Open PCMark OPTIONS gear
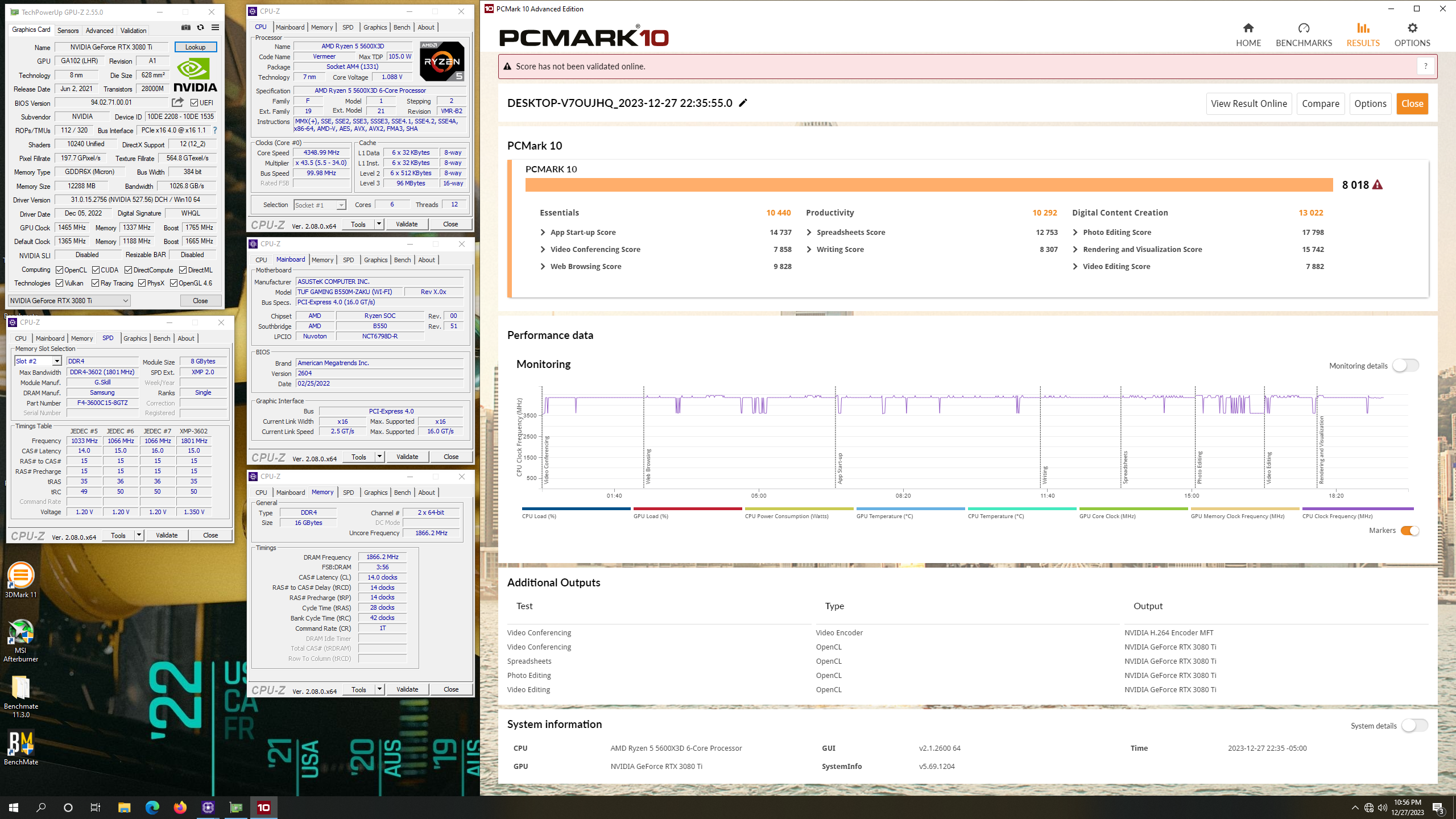Screen dimensions: 1456x819 pyautogui.click(x=1412, y=35)
